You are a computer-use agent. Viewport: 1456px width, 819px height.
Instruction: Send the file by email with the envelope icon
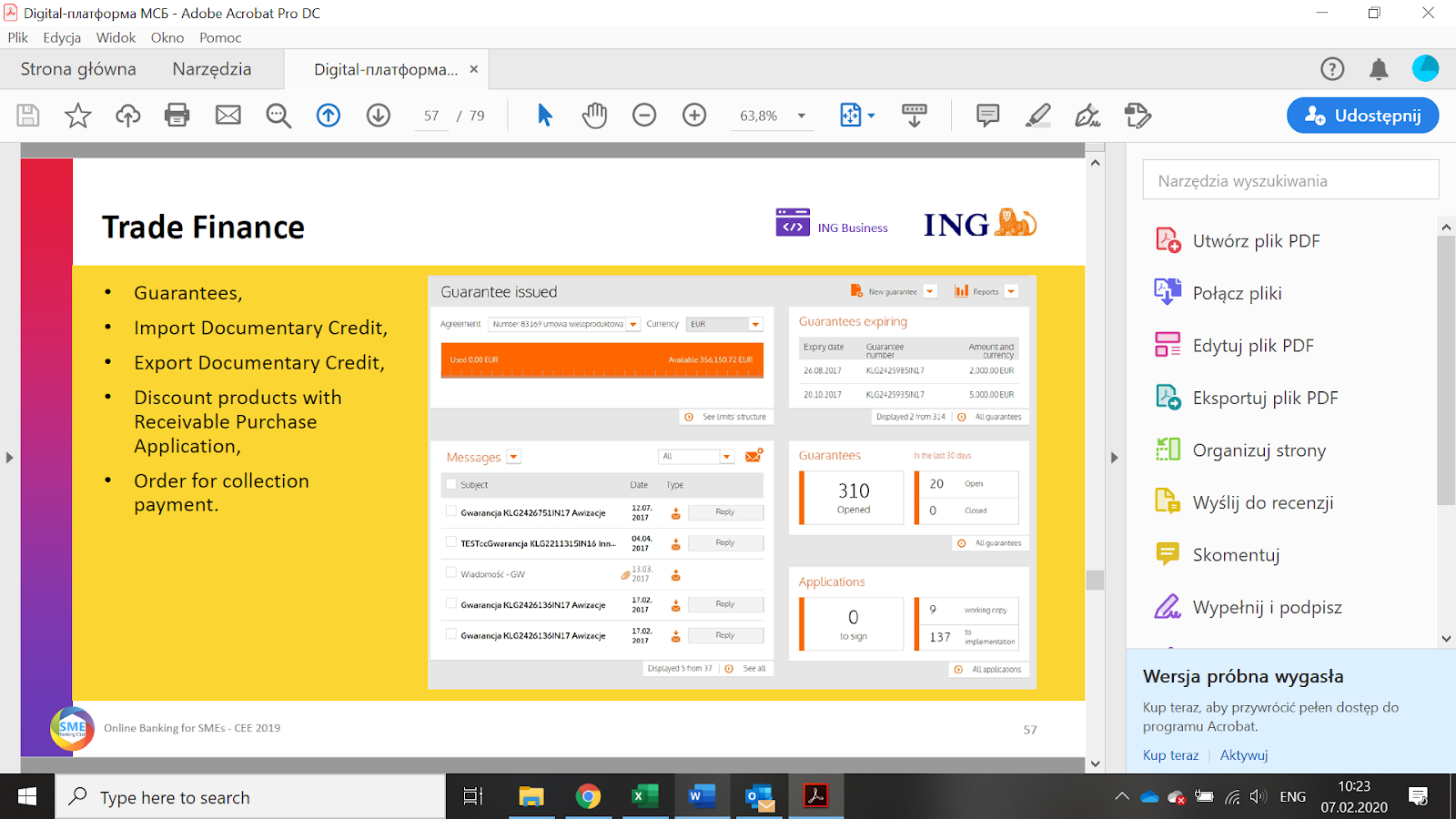coord(228,116)
